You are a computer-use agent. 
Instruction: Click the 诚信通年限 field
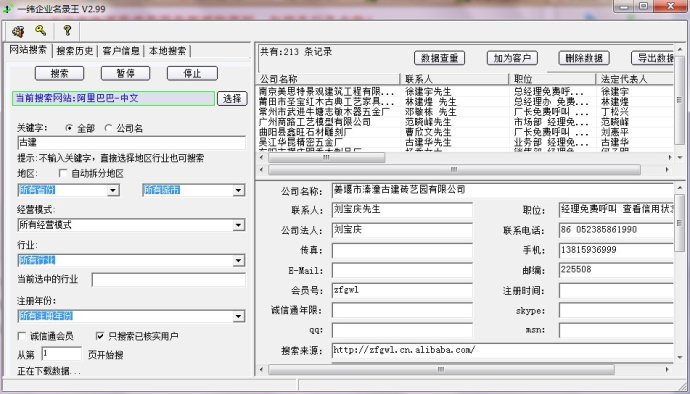(x=402, y=310)
